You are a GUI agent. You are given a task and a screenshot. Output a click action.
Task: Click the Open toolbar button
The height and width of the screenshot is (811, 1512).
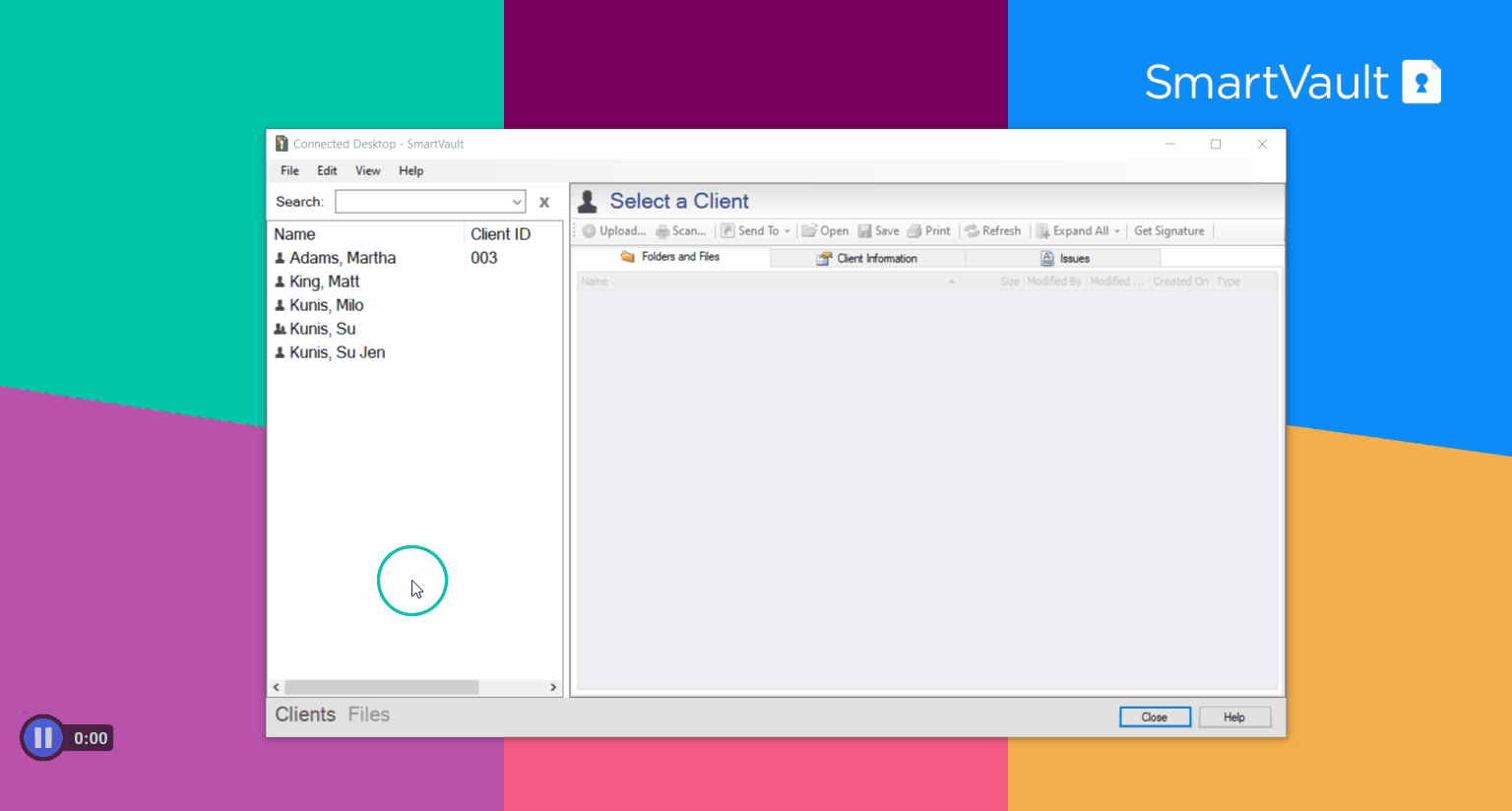(825, 231)
